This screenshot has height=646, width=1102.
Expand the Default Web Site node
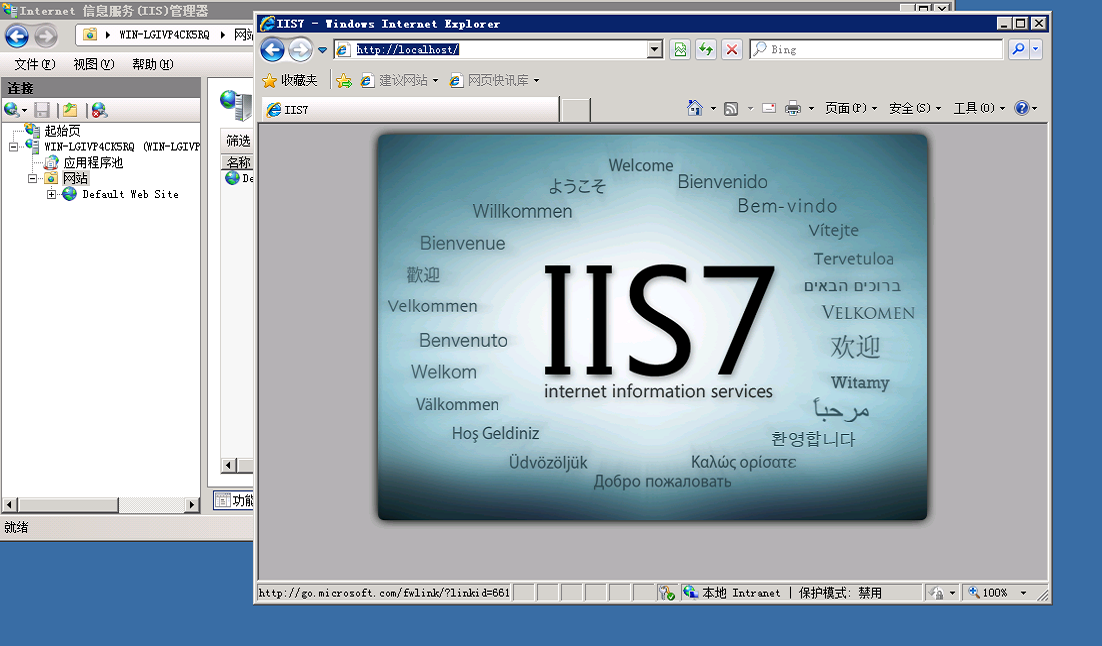click(51, 195)
